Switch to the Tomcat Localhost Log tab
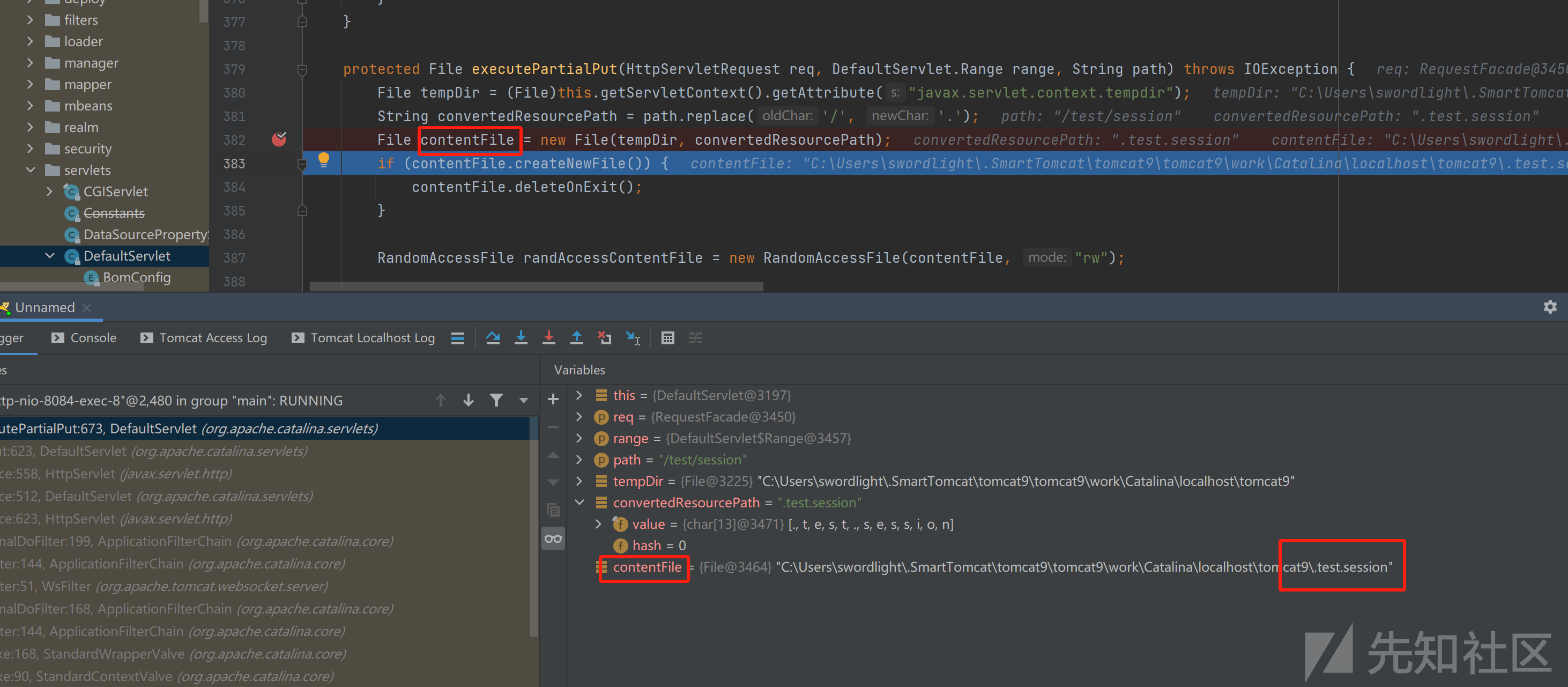The height and width of the screenshot is (687, 1568). point(363,338)
